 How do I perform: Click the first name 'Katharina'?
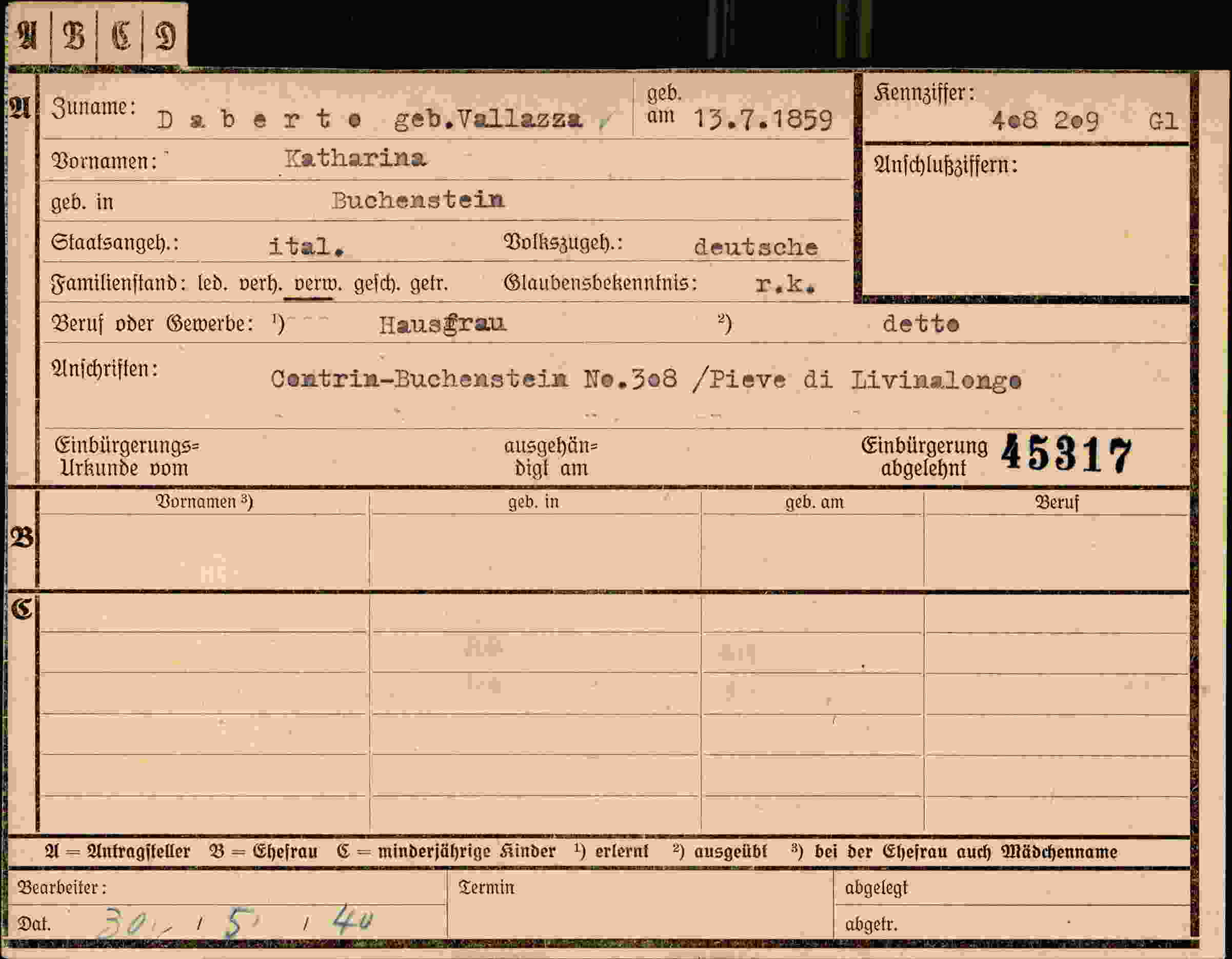click(355, 158)
